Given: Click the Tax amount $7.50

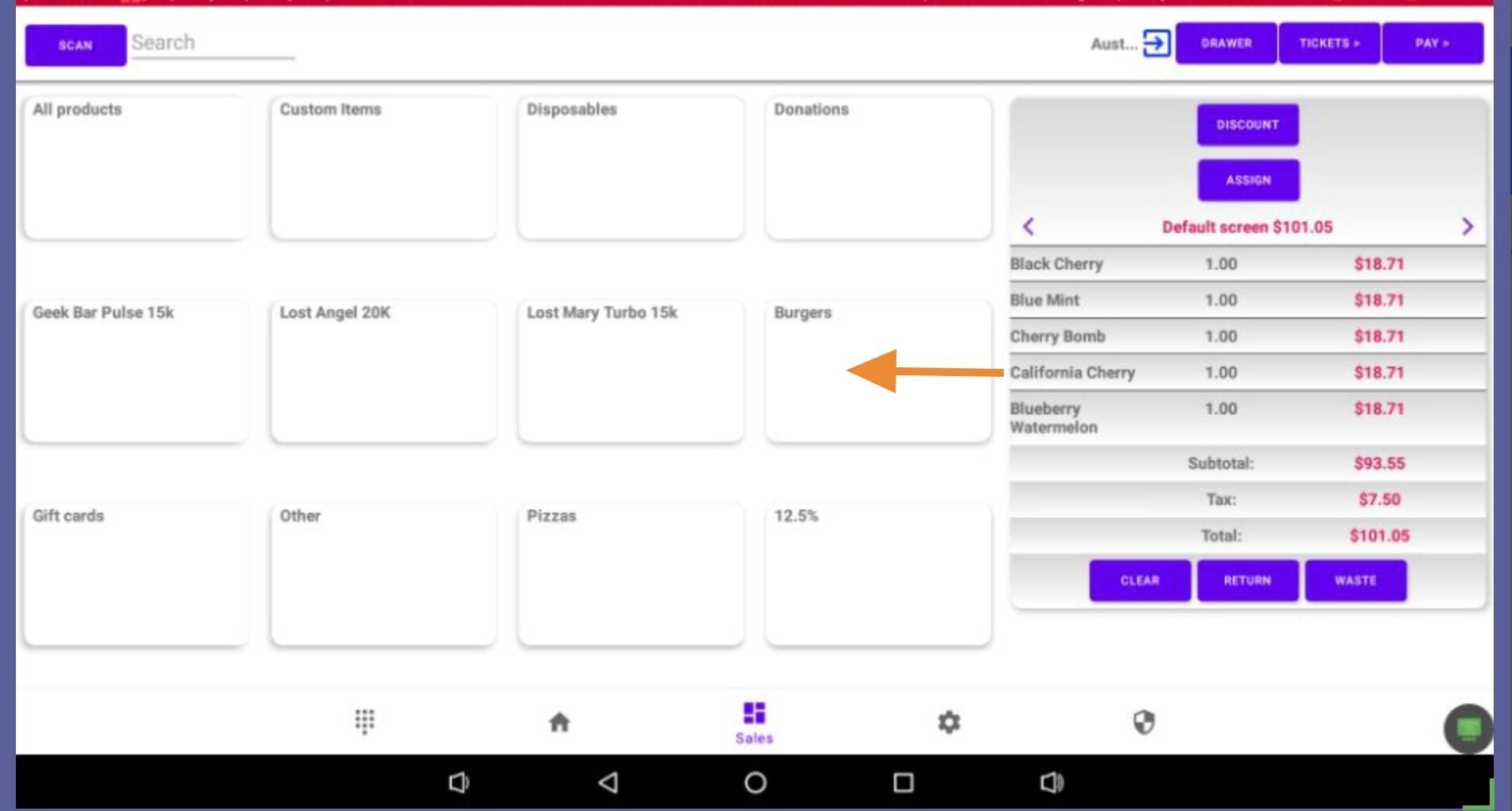Looking at the screenshot, I should pyautogui.click(x=1379, y=499).
